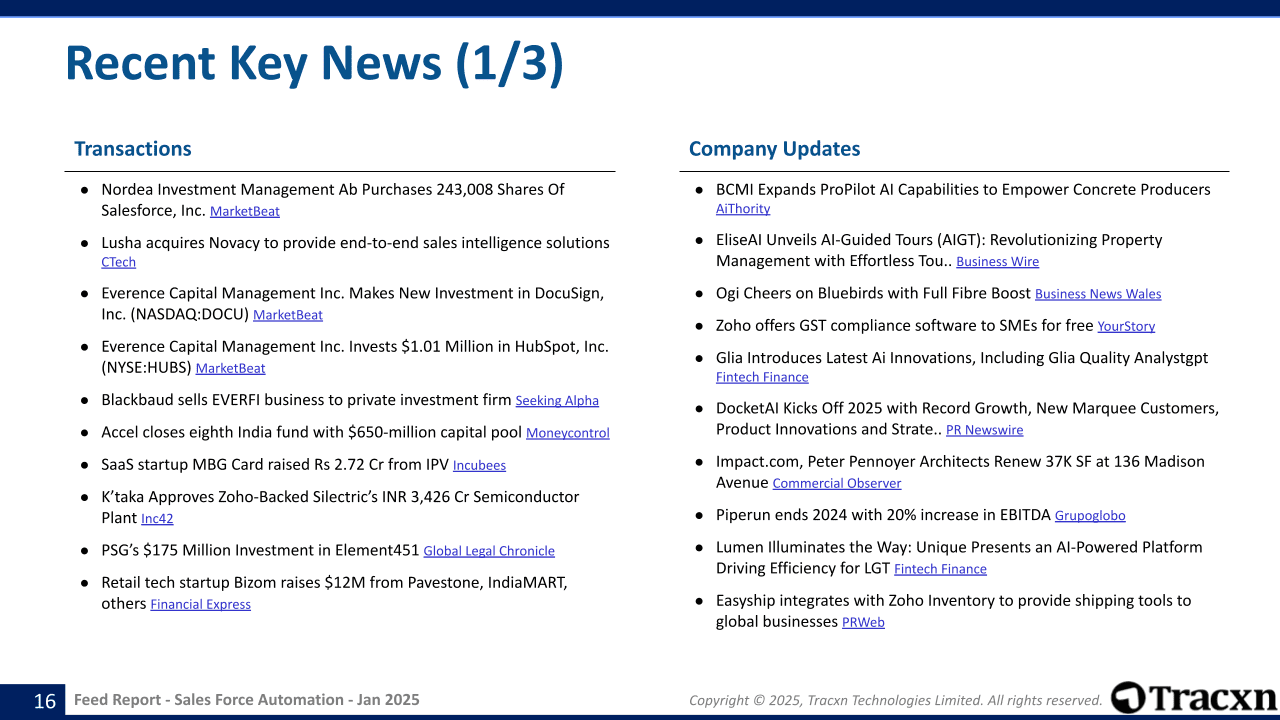
Task: Open the Moneycontrol source link
Action: [567, 433]
